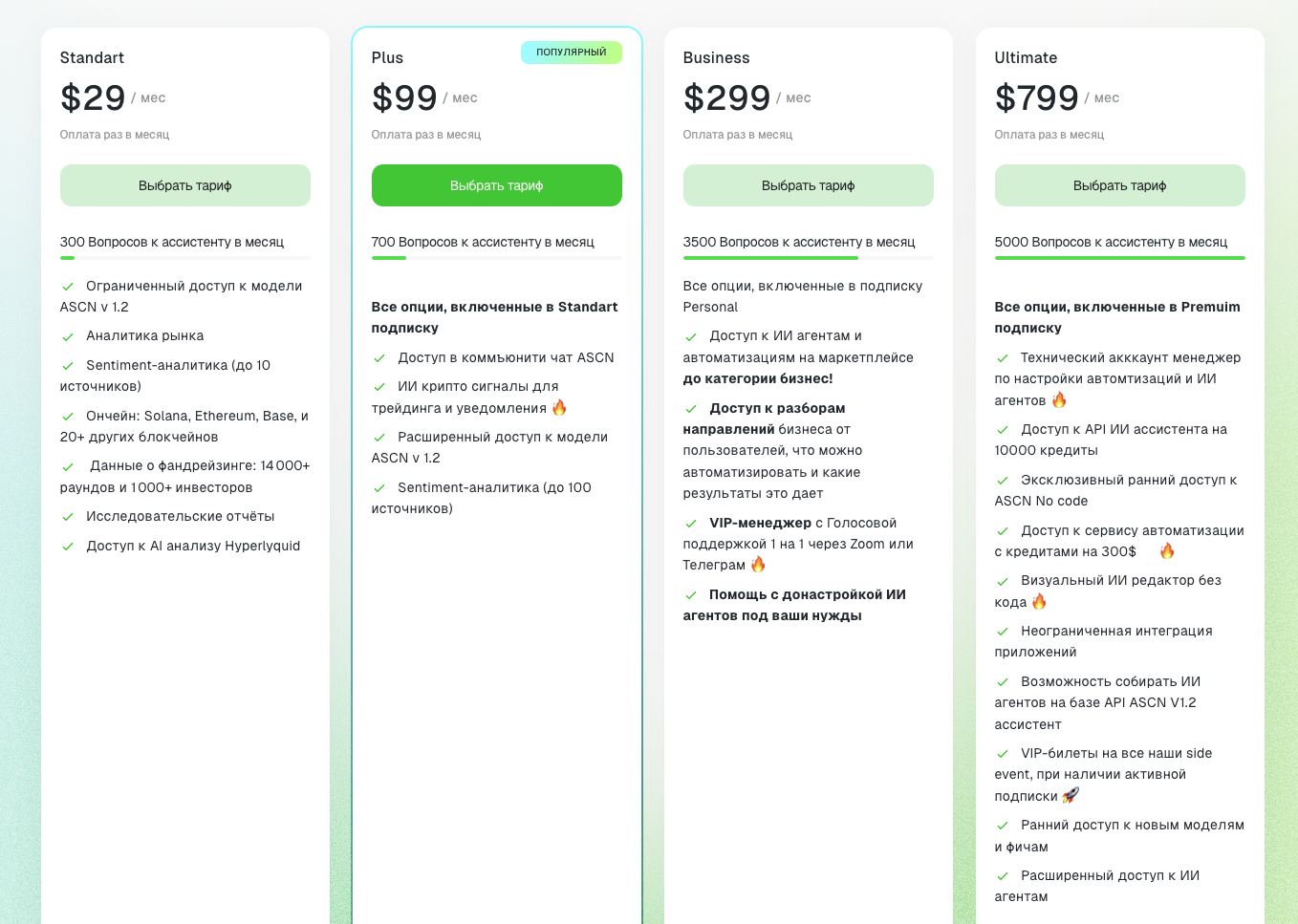Click the "Ultimate" plan title

1026,58
